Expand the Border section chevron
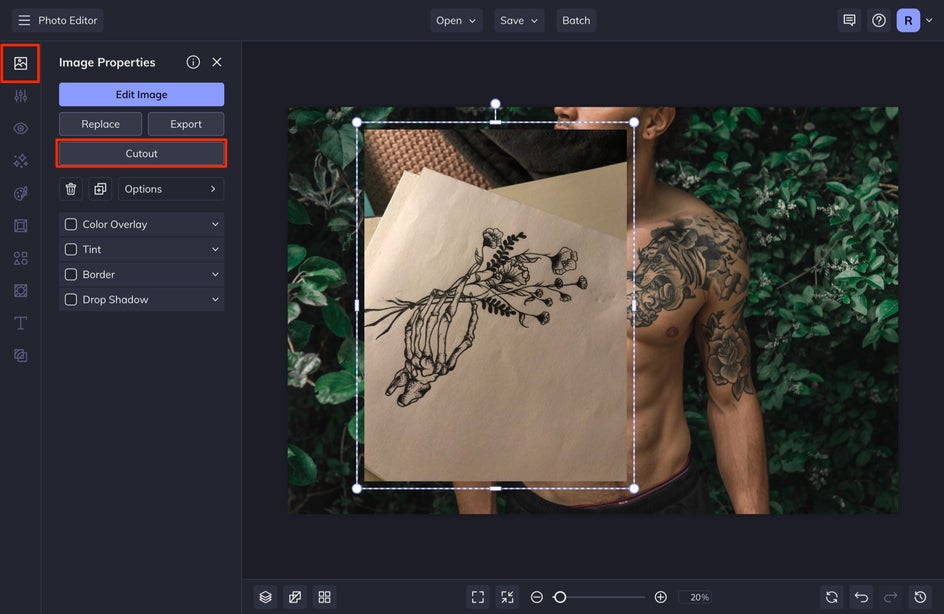 click(215, 274)
